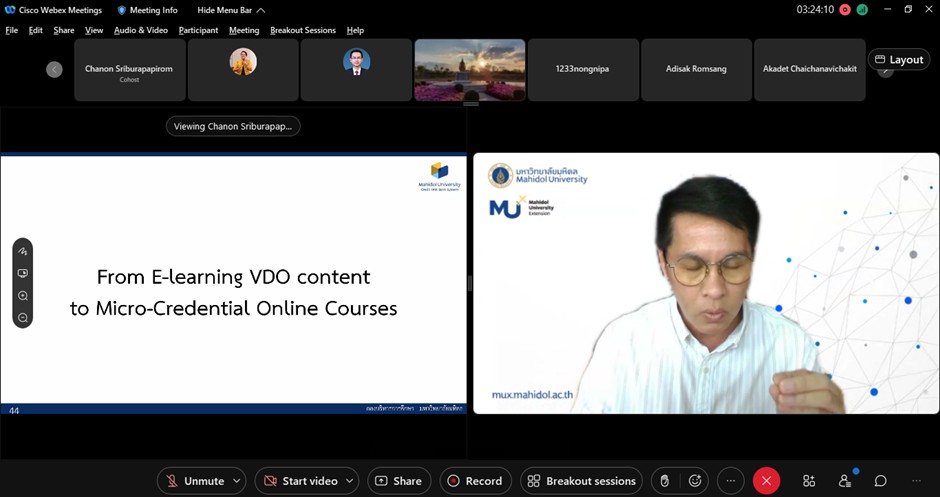Select the annotate pen tool

(22, 251)
